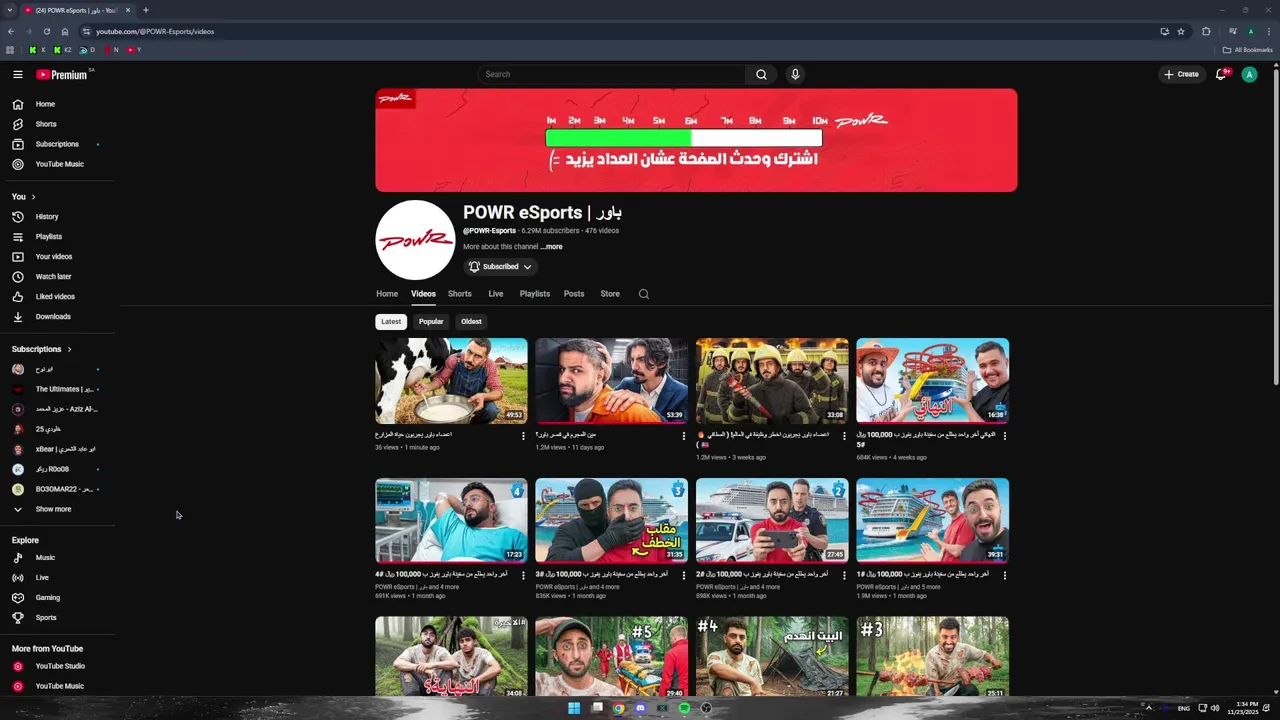1280x720 pixels.
Task: Open the Chrome tab search dropdown
Action: (x=10, y=10)
